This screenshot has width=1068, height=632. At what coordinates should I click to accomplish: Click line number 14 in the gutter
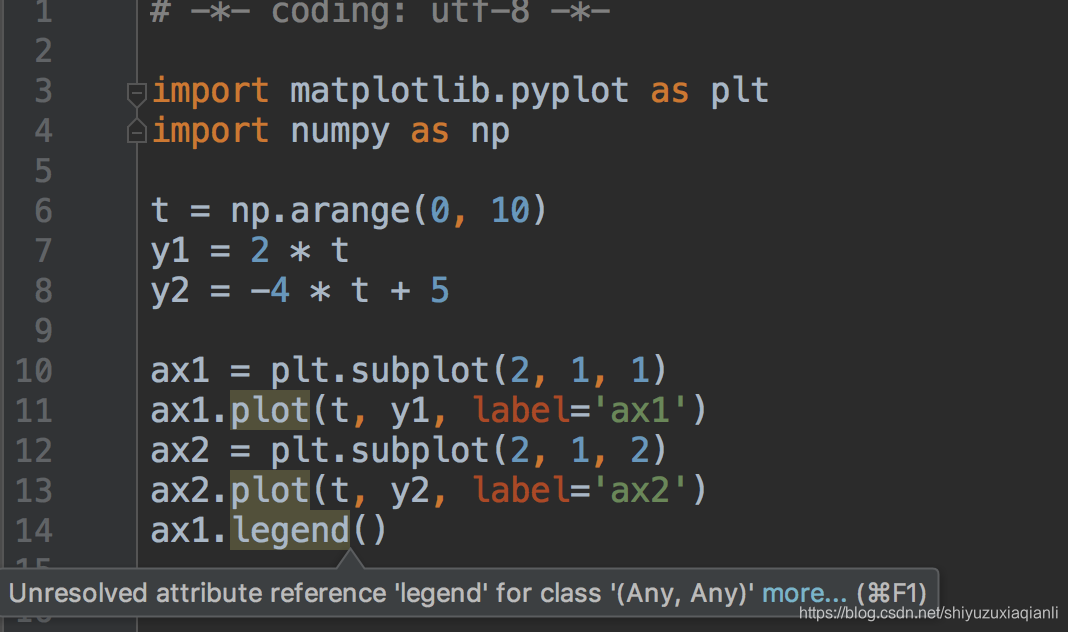pyautogui.click(x=33, y=530)
